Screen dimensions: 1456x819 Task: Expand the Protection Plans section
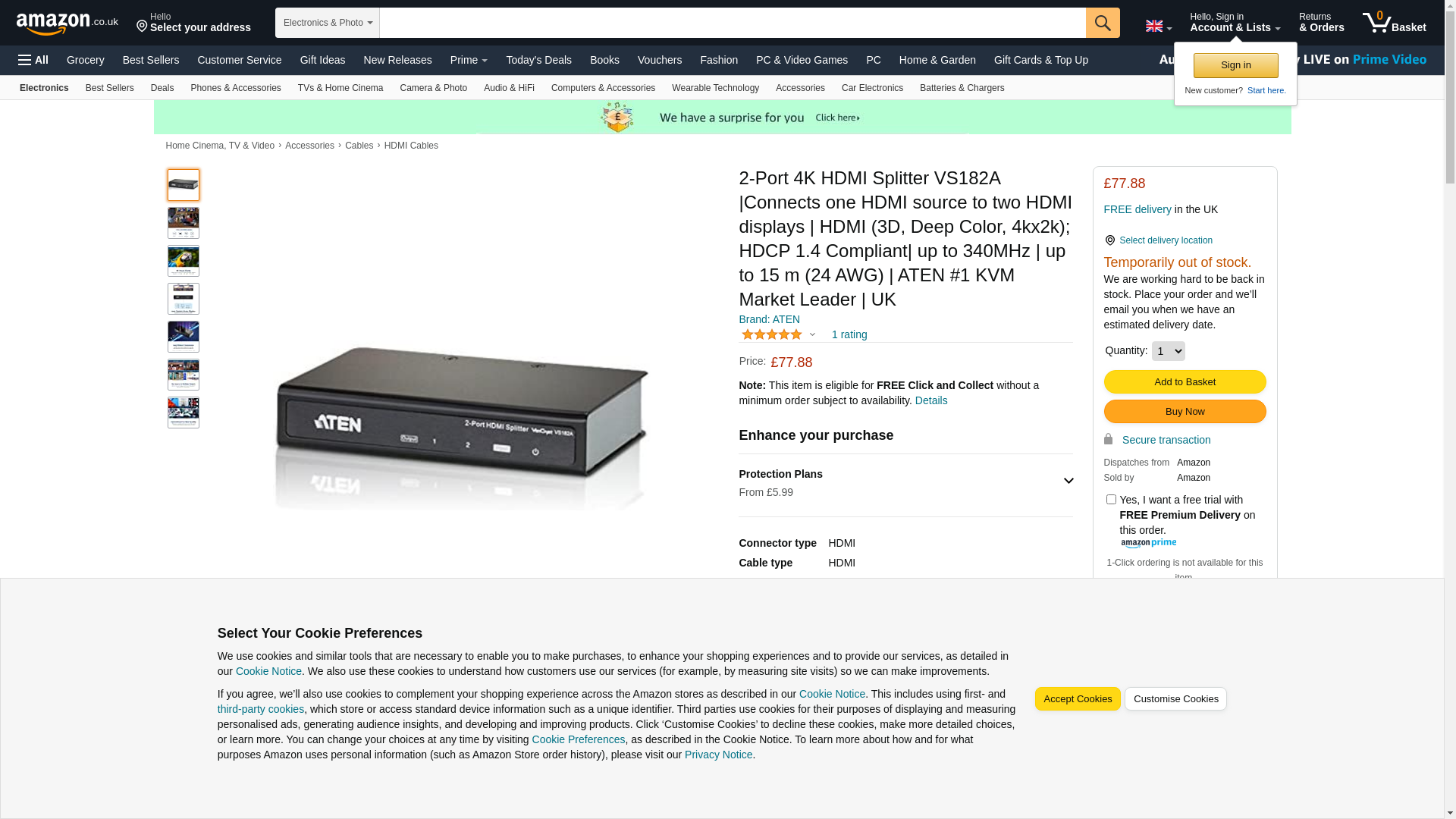1068,481
